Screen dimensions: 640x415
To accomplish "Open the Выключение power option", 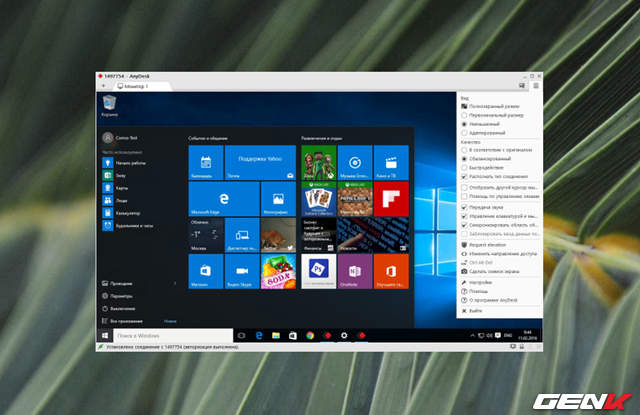I will pyautogui.click(x=119, y=308).
